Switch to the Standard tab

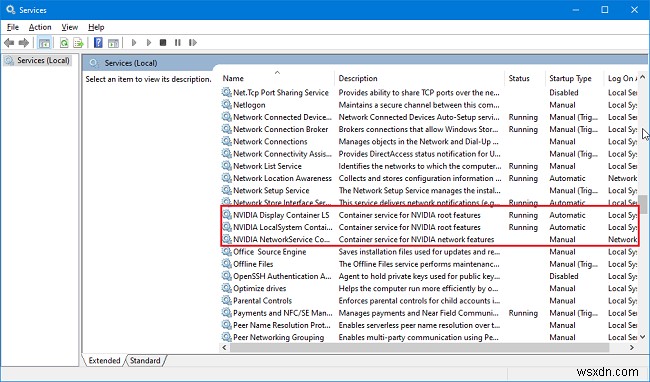tap(145, 360)
